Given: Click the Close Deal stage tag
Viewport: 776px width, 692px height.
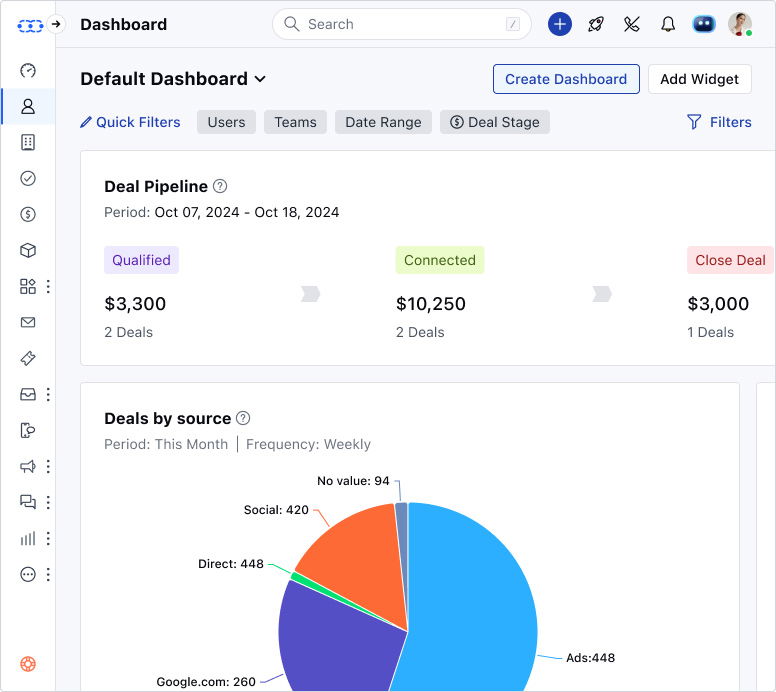Looking at the screenshot, I should tap(730, 260).
